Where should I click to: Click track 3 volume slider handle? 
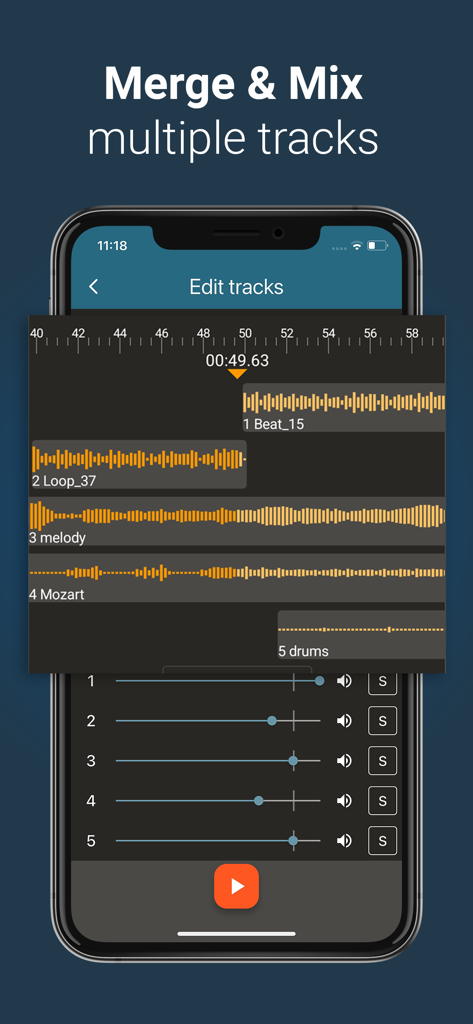(293, 761)
